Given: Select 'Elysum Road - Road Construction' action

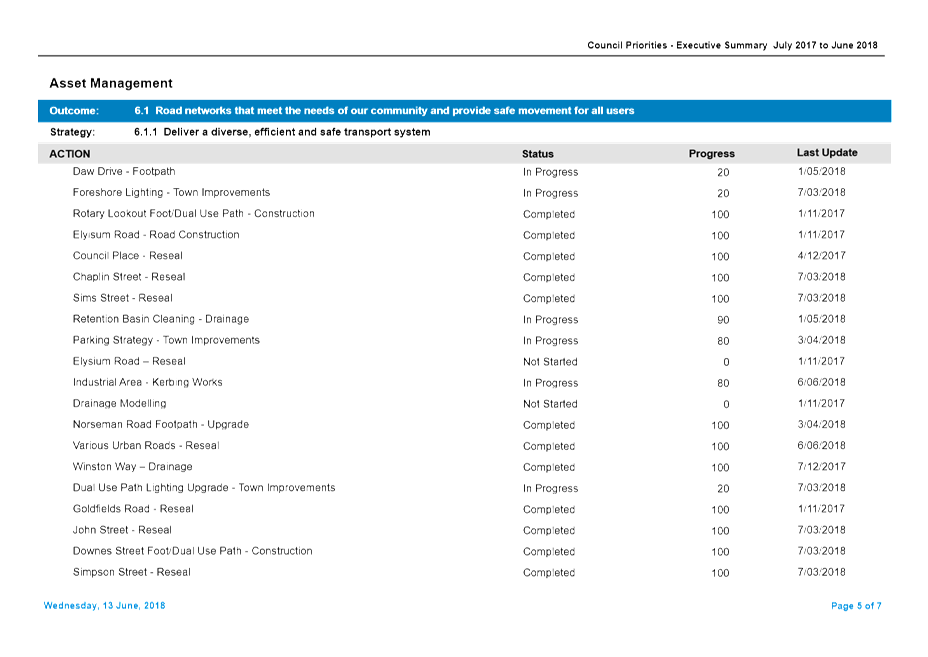Looking at the screenshot, I should tap(156, 235).
